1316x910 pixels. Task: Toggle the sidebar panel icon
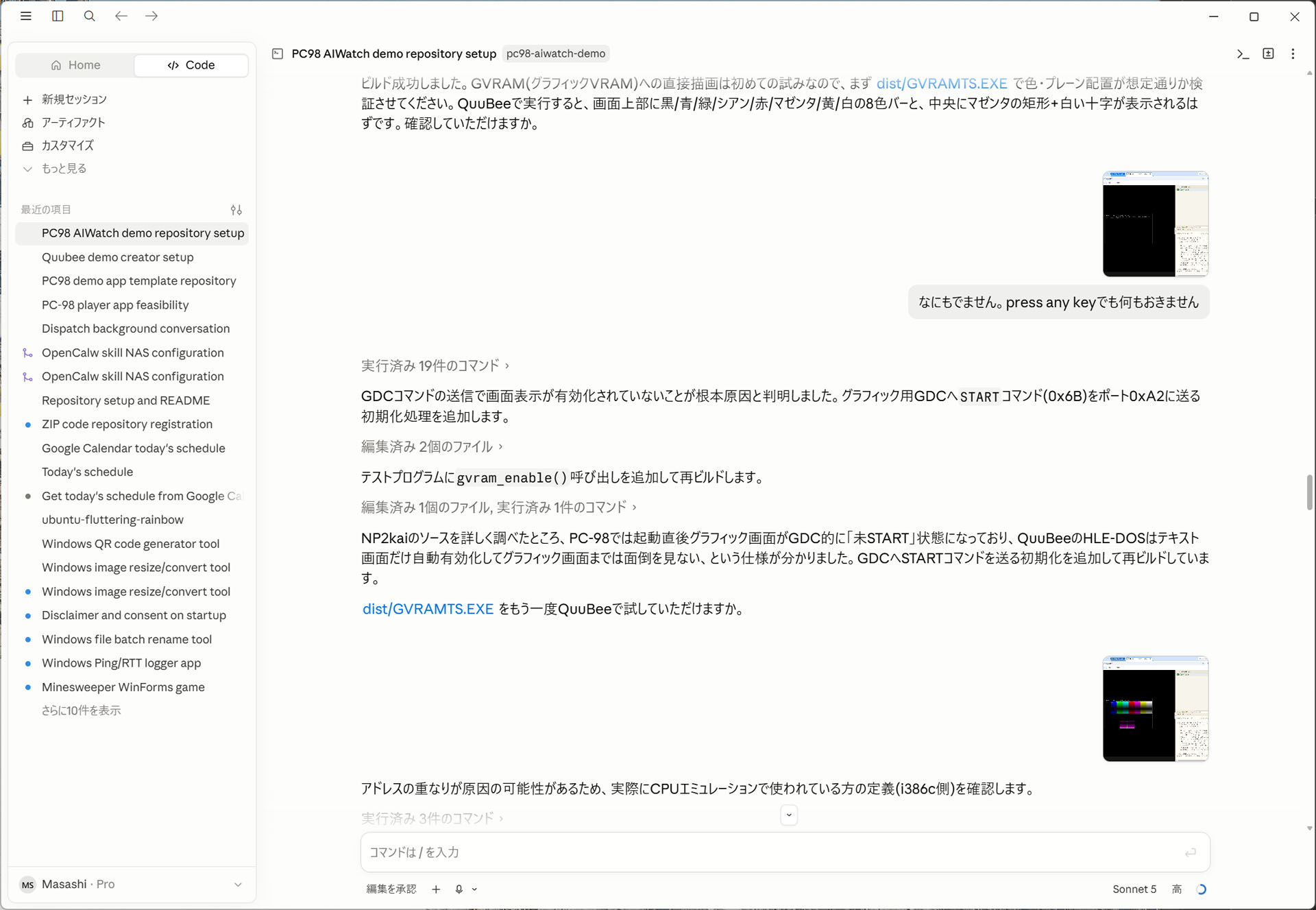tap(58, 16)
